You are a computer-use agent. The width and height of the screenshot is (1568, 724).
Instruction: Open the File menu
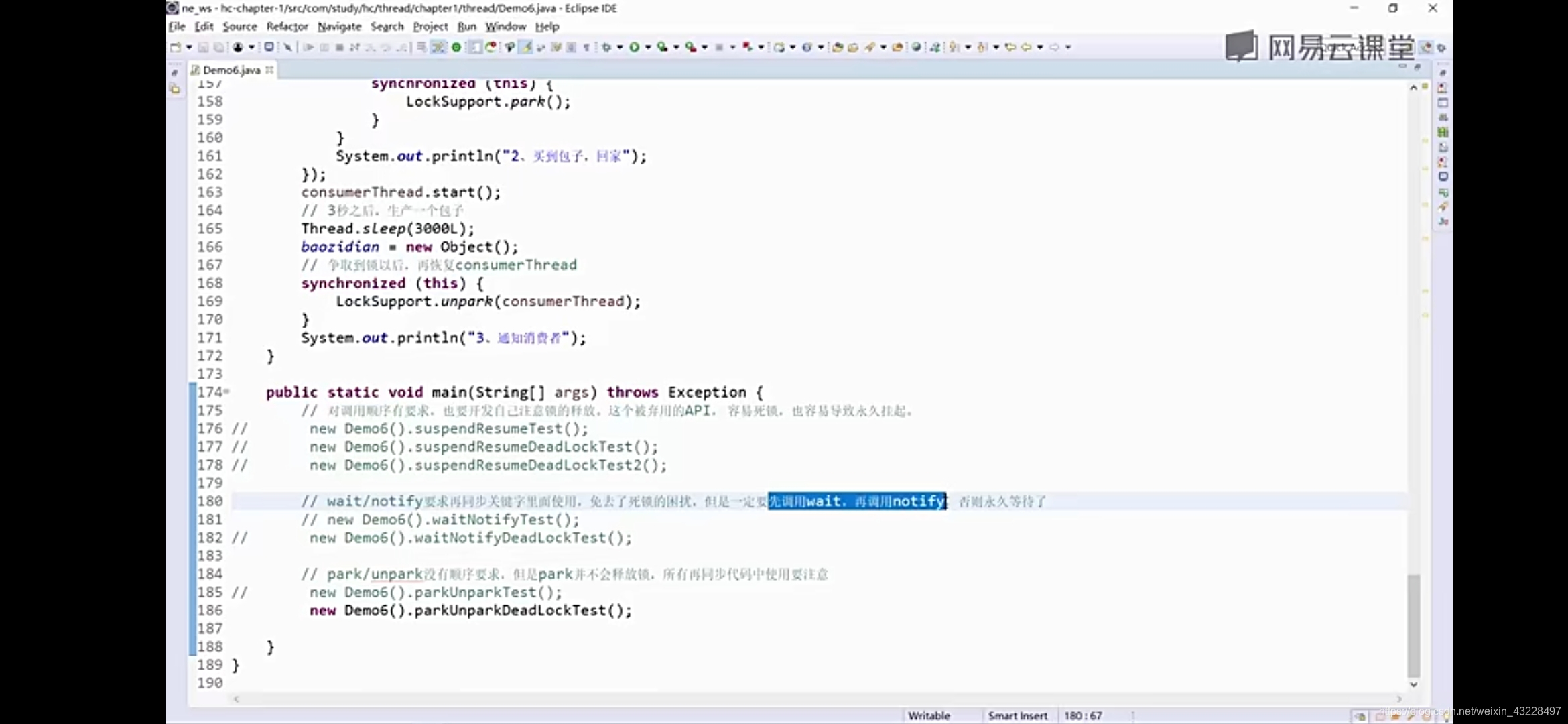tap(177, 27)
